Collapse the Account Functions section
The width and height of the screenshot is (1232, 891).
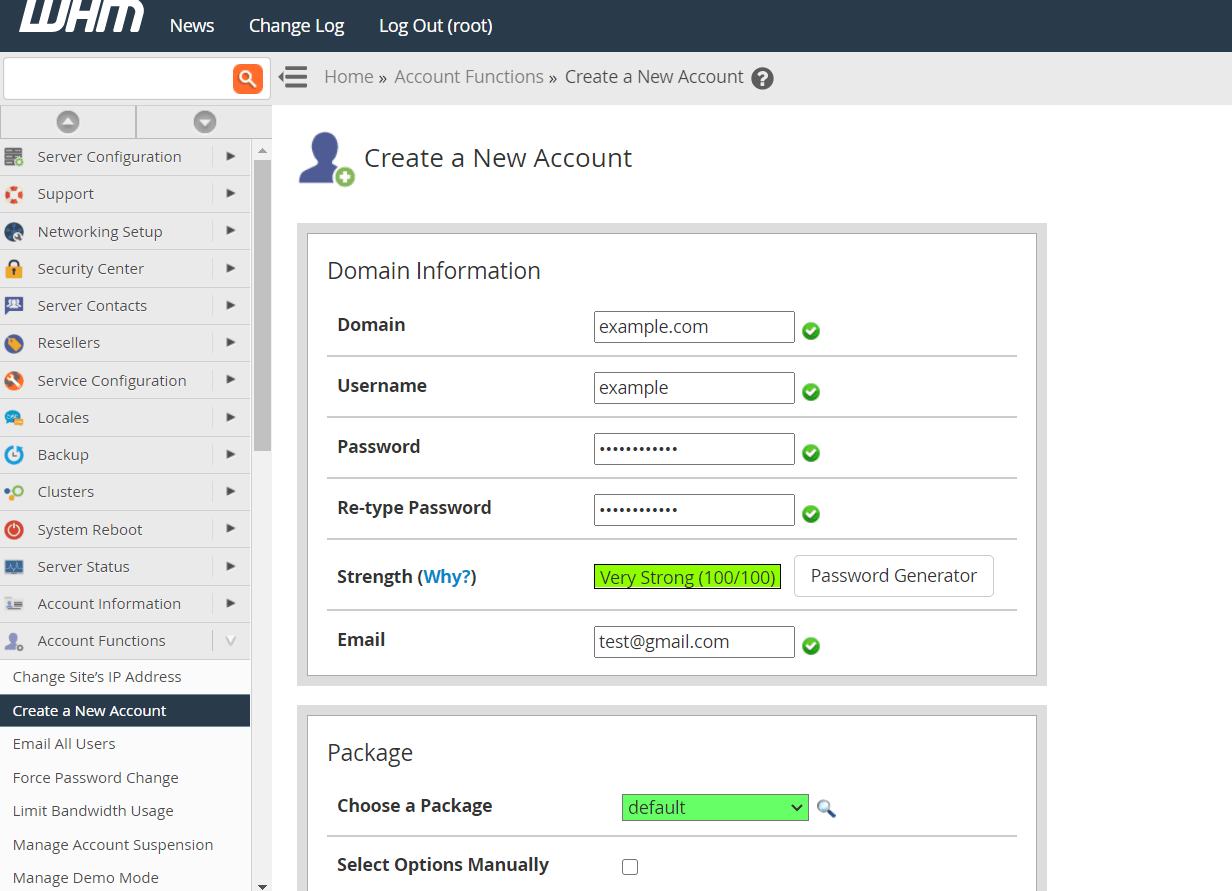231,640
